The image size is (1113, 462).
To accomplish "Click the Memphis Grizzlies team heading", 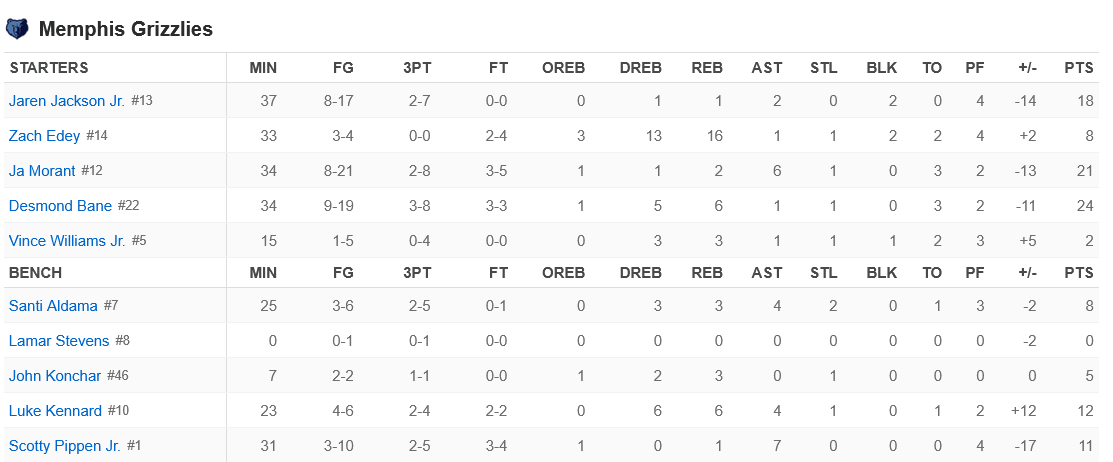I will [x=125, y=29].
